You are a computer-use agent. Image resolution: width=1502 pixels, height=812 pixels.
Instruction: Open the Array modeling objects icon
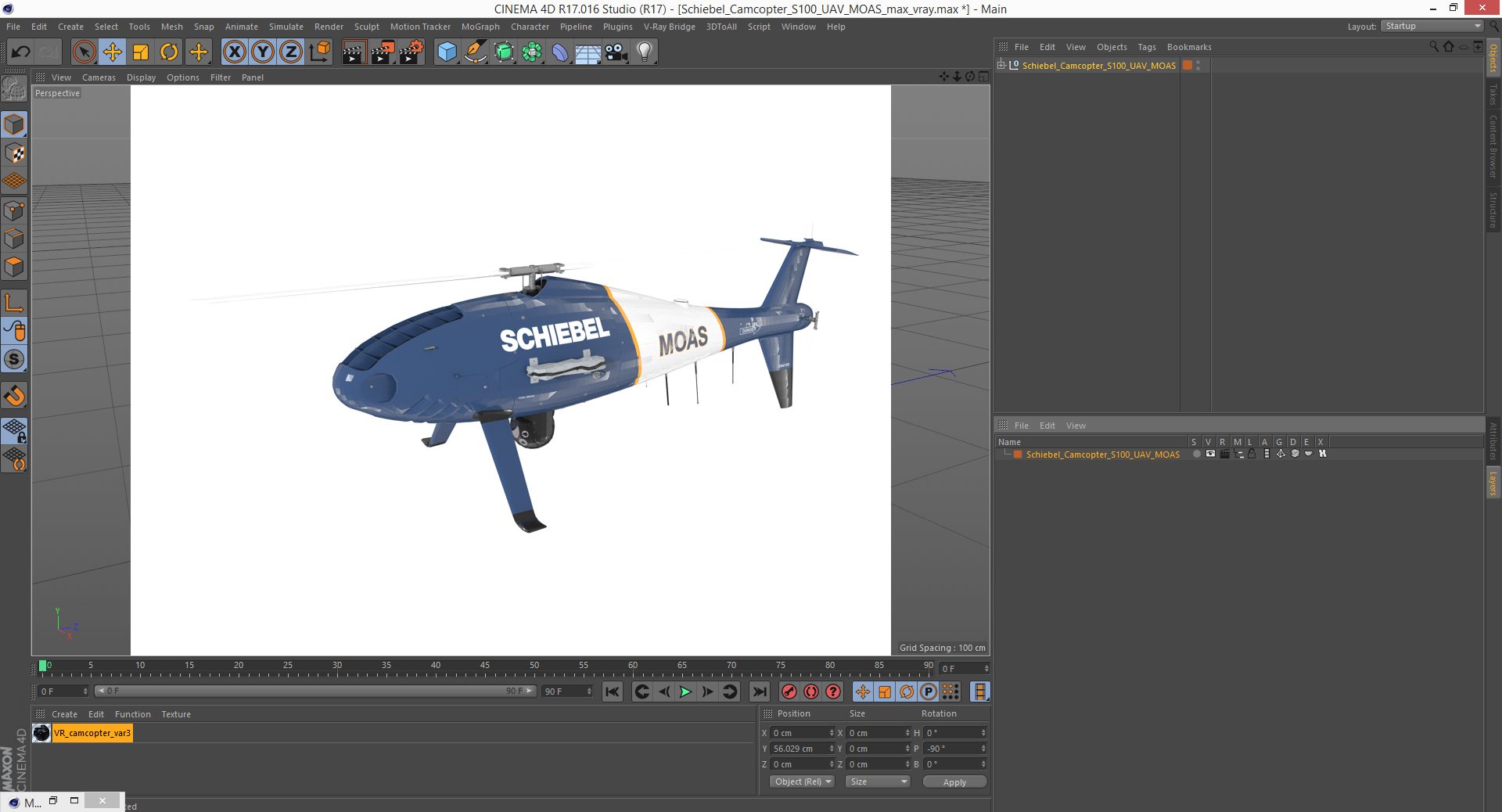532,52
